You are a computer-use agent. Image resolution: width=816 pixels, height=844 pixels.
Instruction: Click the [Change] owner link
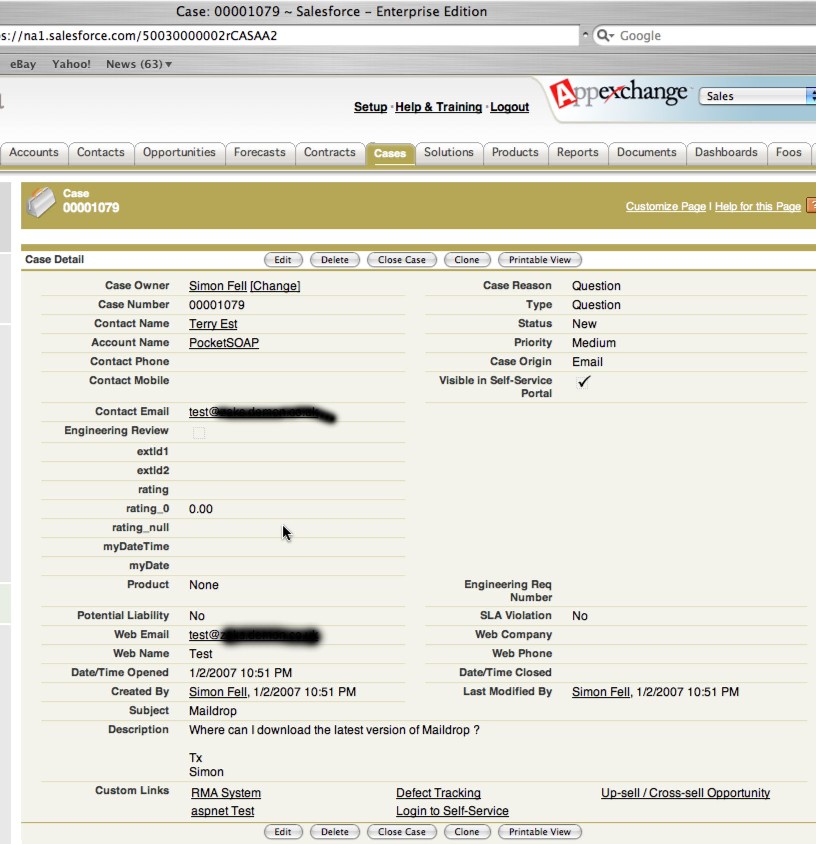click(x=275, y=286)
